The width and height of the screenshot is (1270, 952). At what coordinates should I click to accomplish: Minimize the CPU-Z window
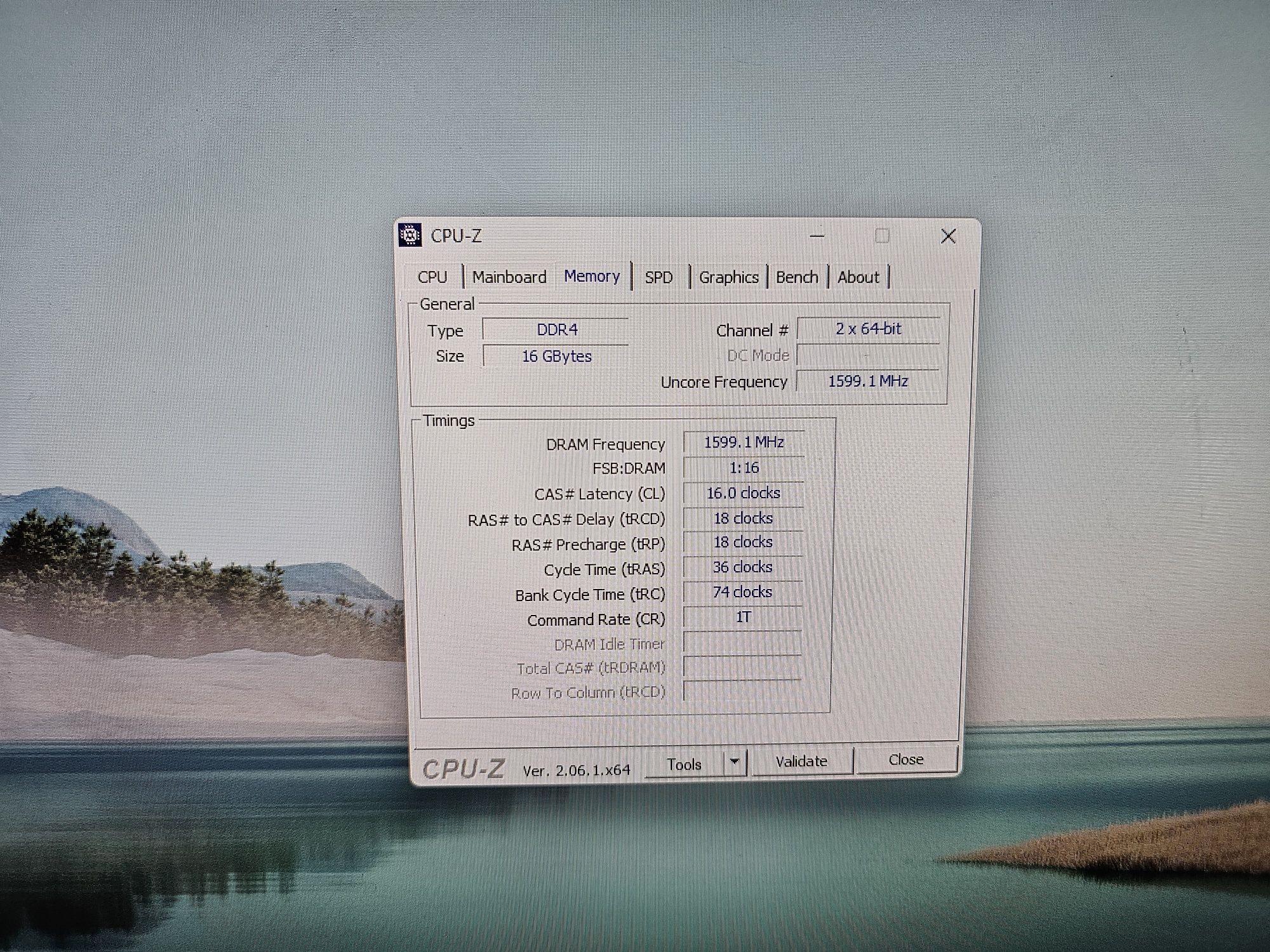[818, 236]
